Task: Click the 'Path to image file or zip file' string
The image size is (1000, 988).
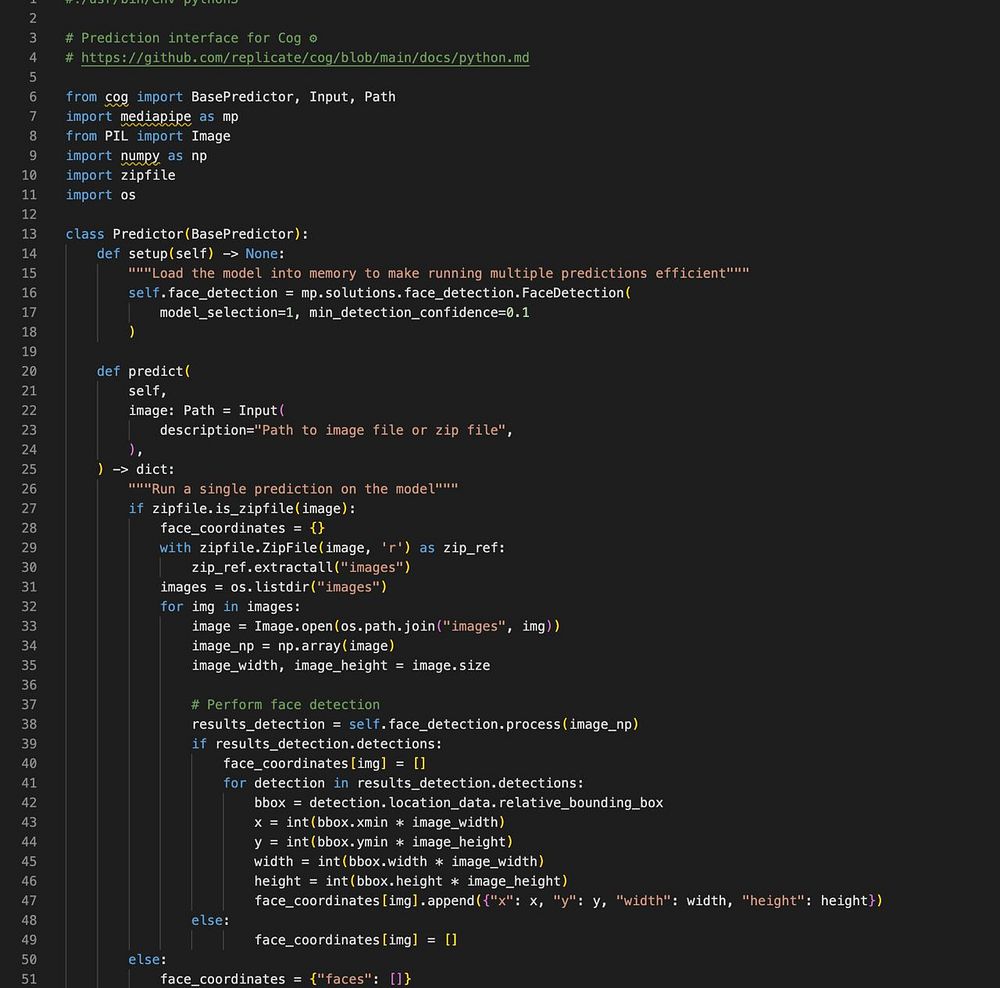Action: [x=380, y=430]
